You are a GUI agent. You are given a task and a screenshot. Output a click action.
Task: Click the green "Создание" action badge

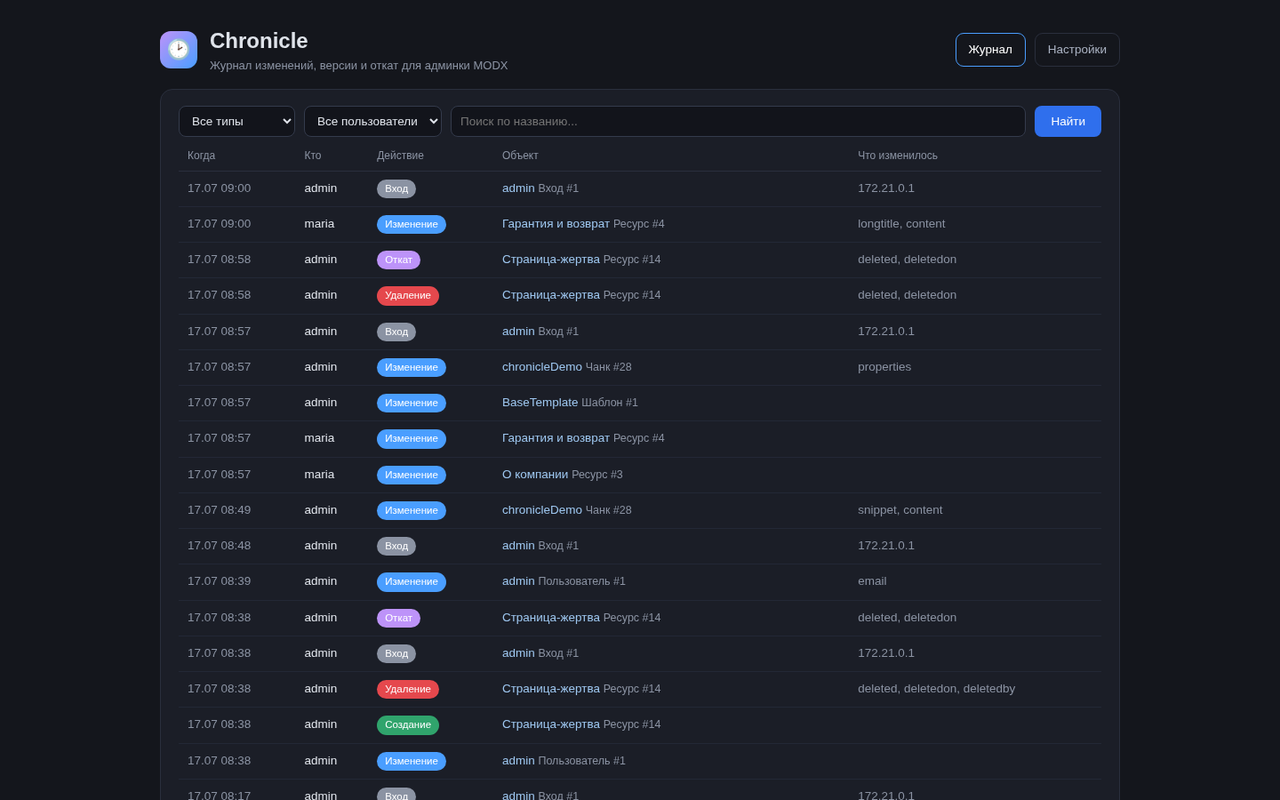click(x=408, y=725)
